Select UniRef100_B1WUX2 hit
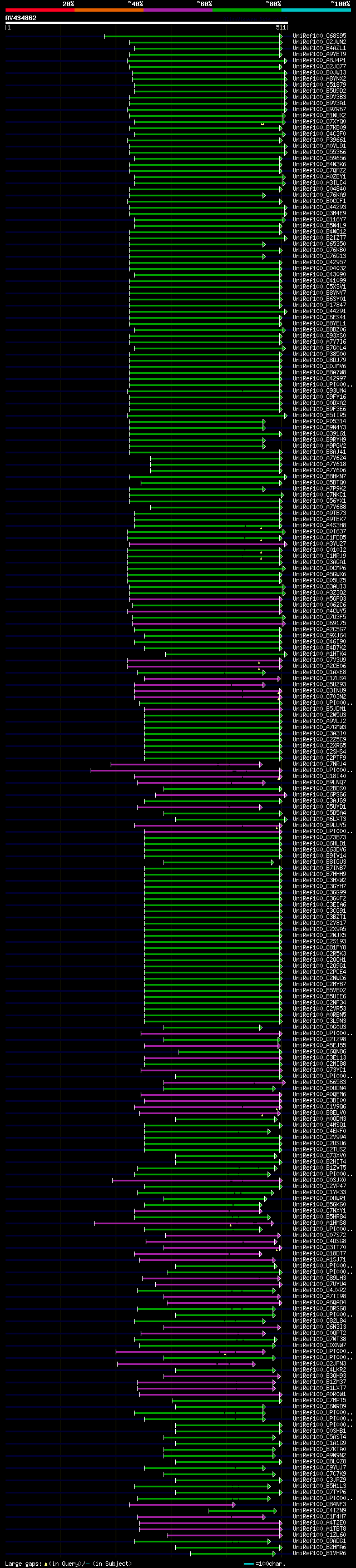The image size is (356, 1568). pyautogui.click(x=319, y=115)
